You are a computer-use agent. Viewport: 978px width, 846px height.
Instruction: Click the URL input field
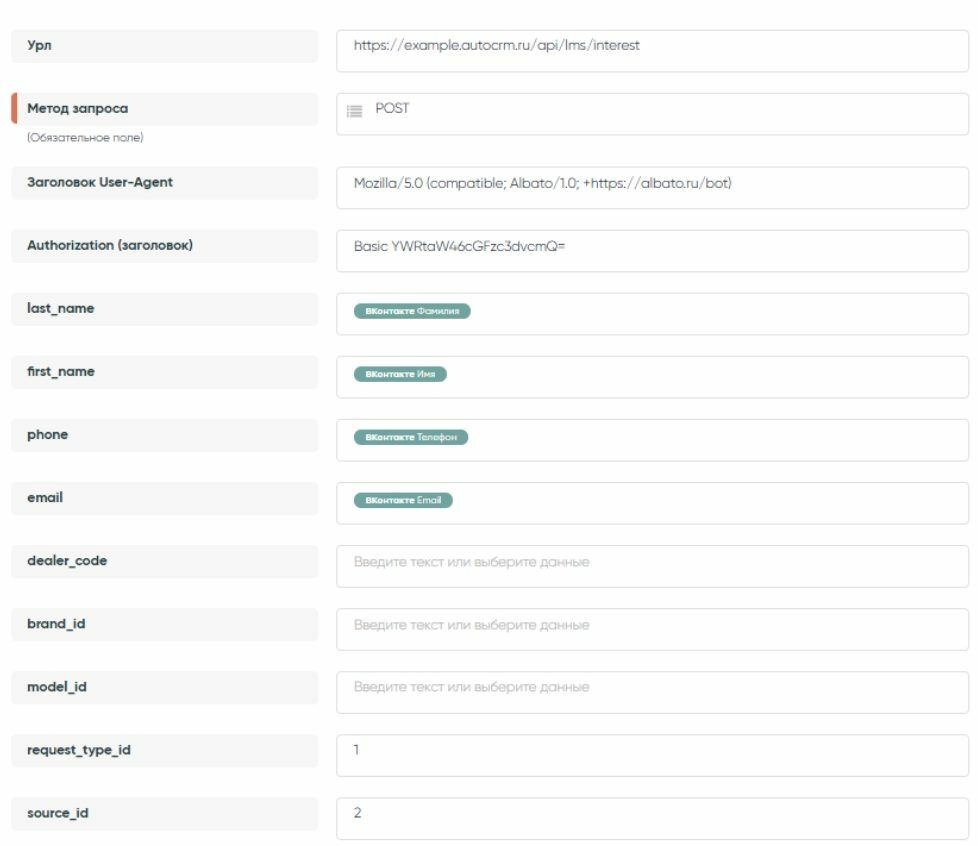652,50
